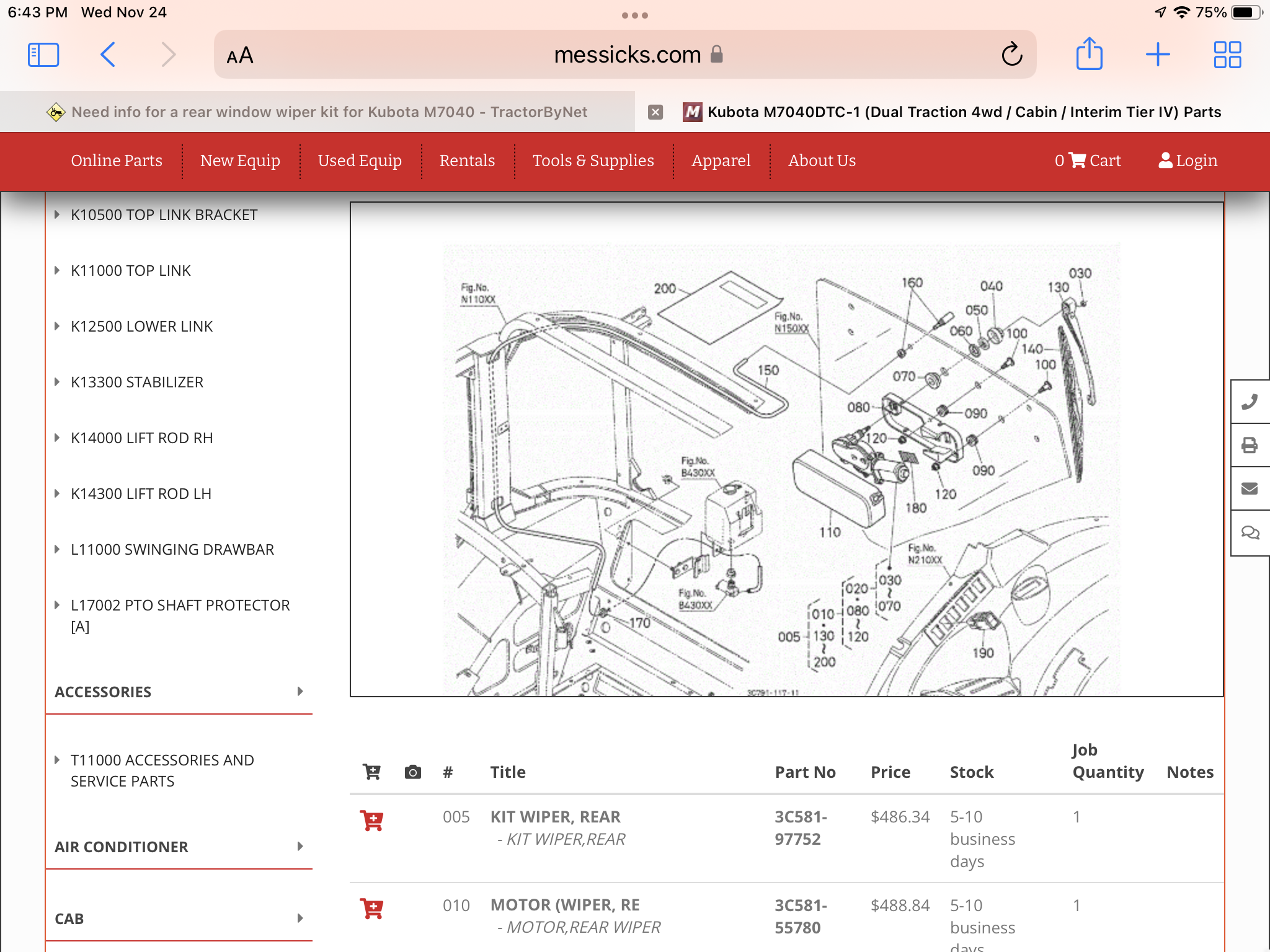Expand the AIR CONDITIONER section
Screen dimensions: 1270x952
click(179, 847)
